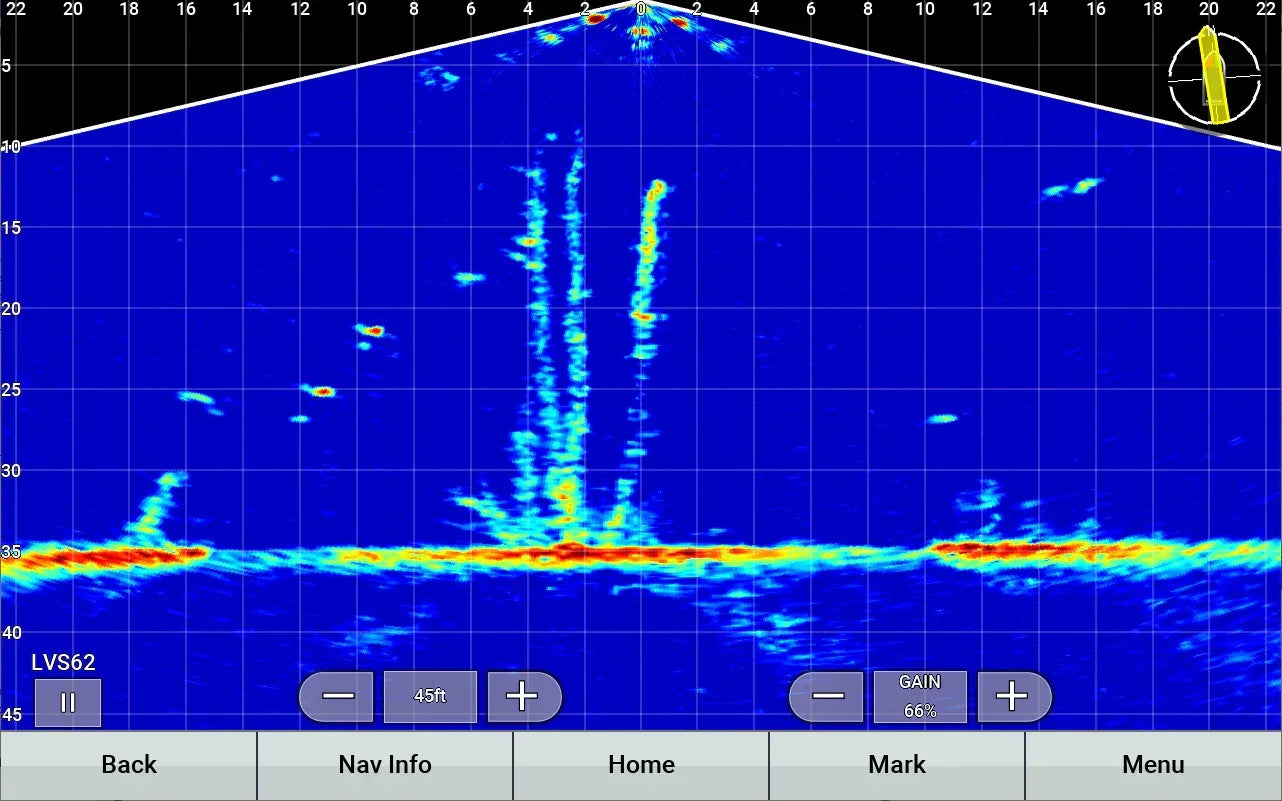
Task: Pause the live sonar feed
Action: coord(68,702)
